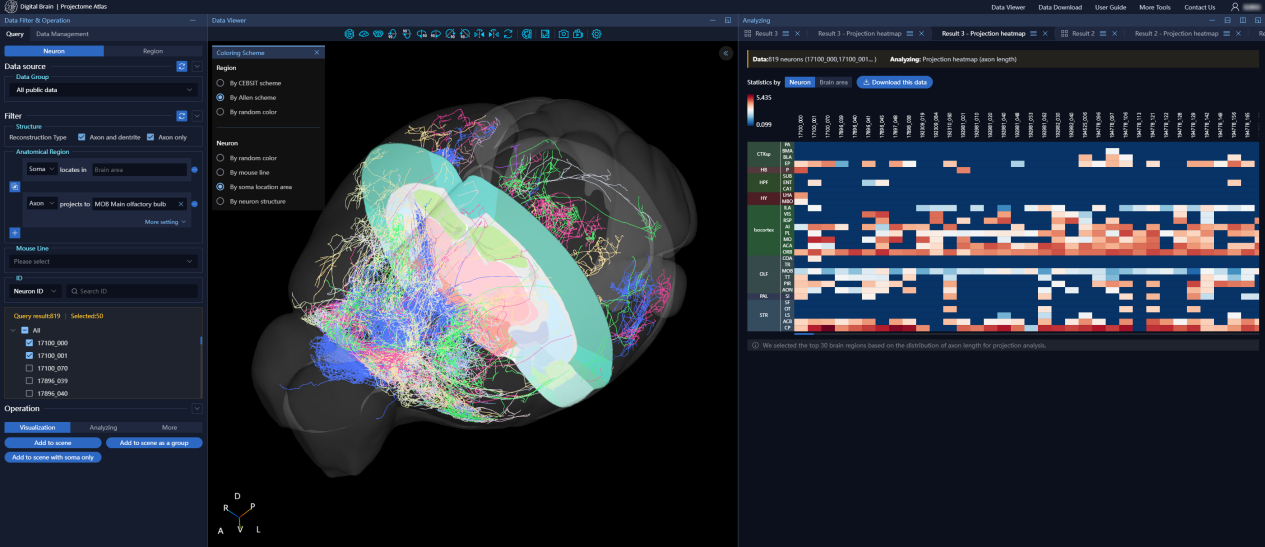
Task: Click the Download this data button
Action: pyautogui.click(x=894, y=82)
